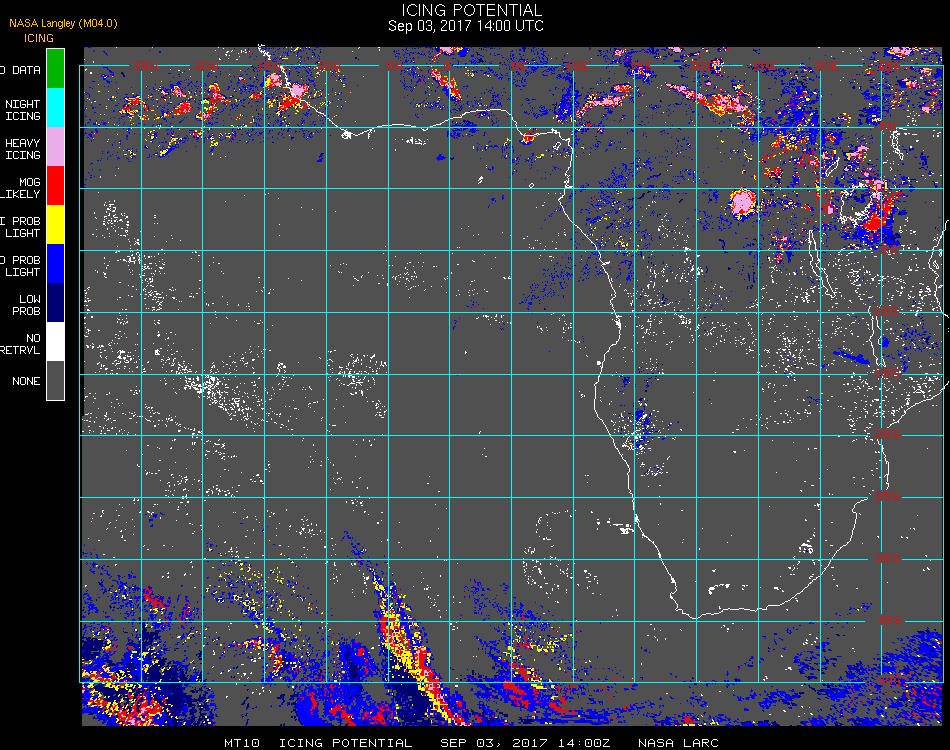Click the '10W' longitude label

click(329, 66)
